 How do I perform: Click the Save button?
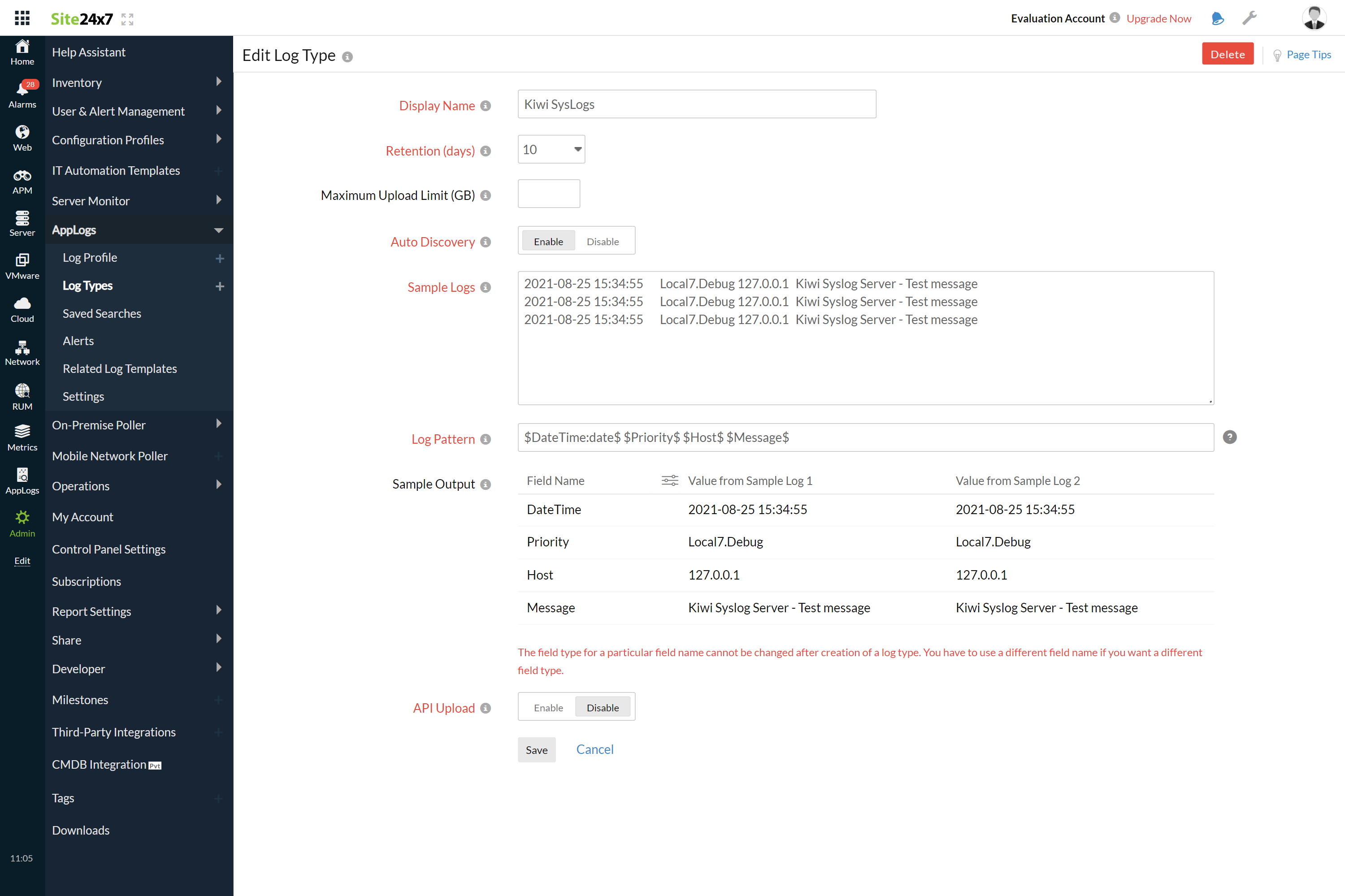coord(536,749)
